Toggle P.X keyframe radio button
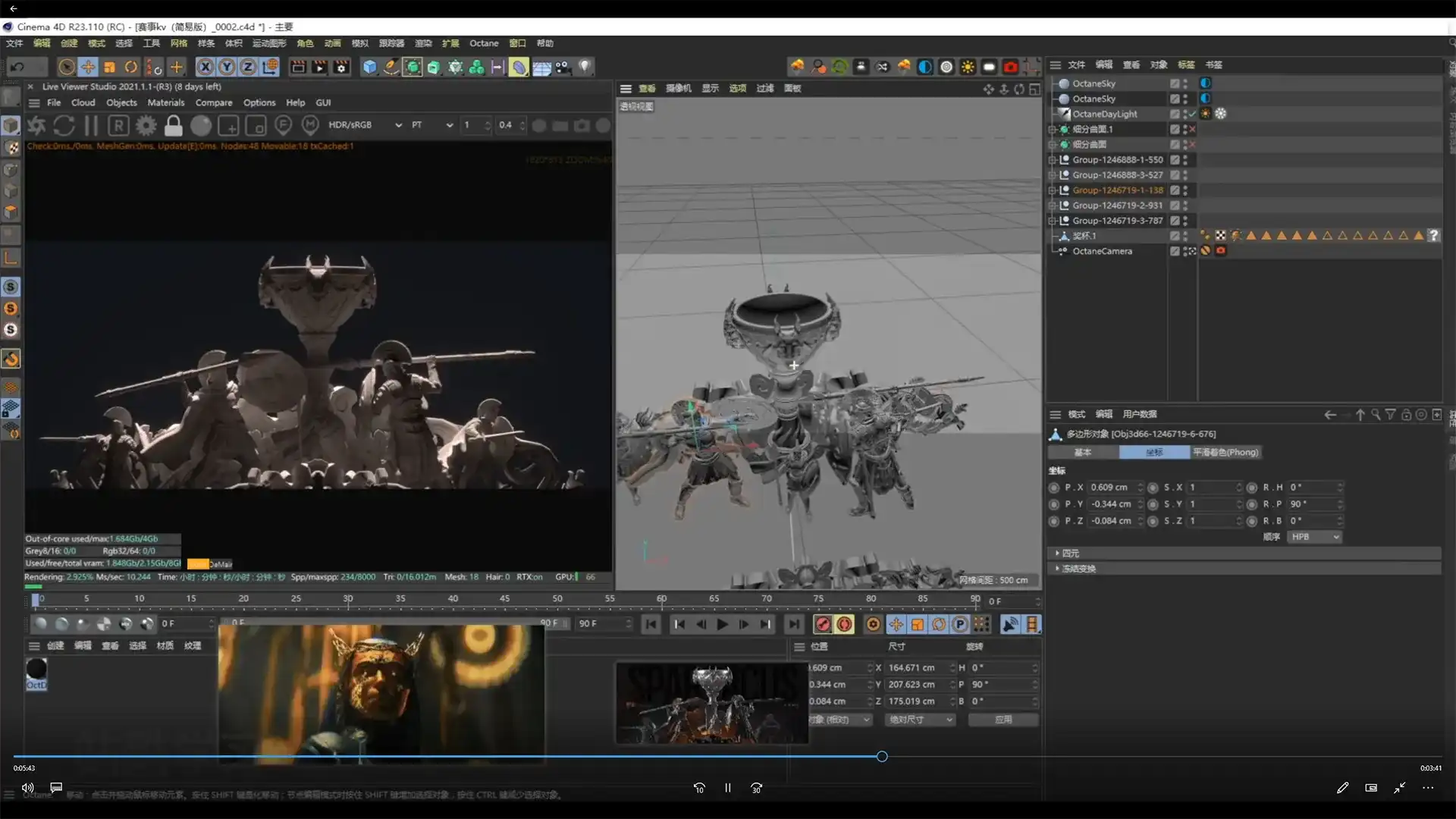Image resolution: width=1456 pixels, height=819 pixels. 1054,488
